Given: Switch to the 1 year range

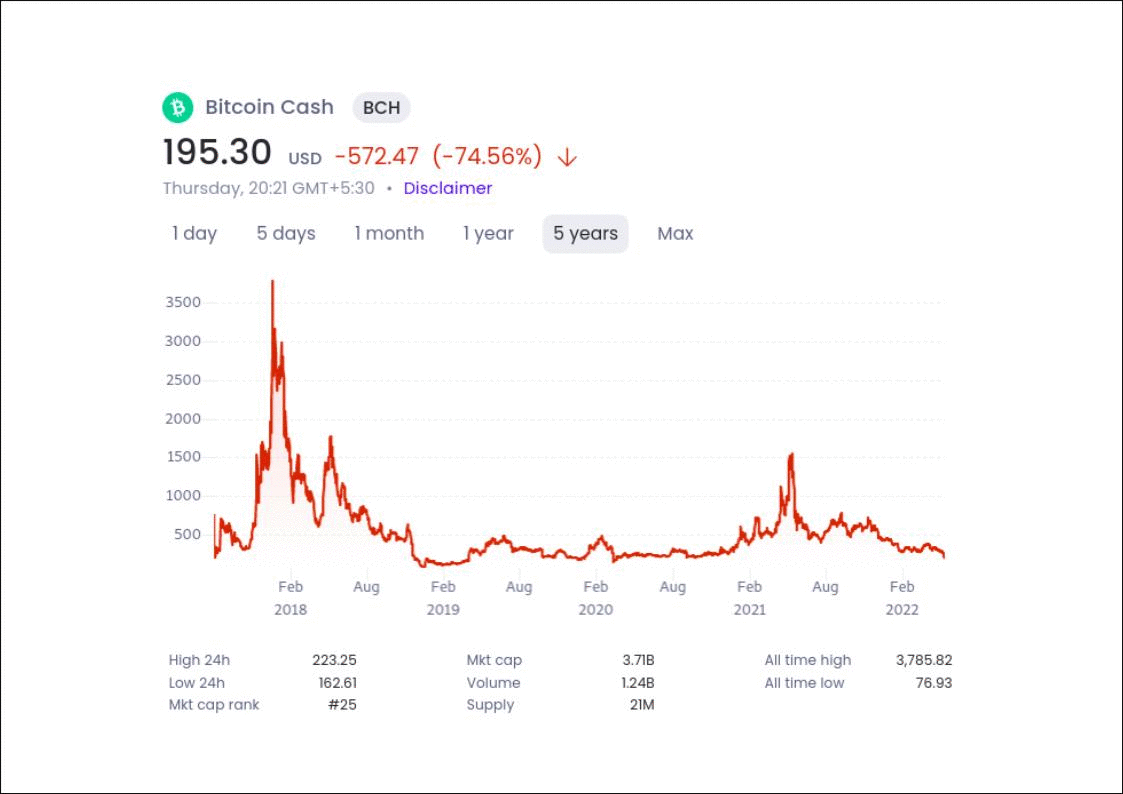Looking at the screenshot, I should point(488,233).
